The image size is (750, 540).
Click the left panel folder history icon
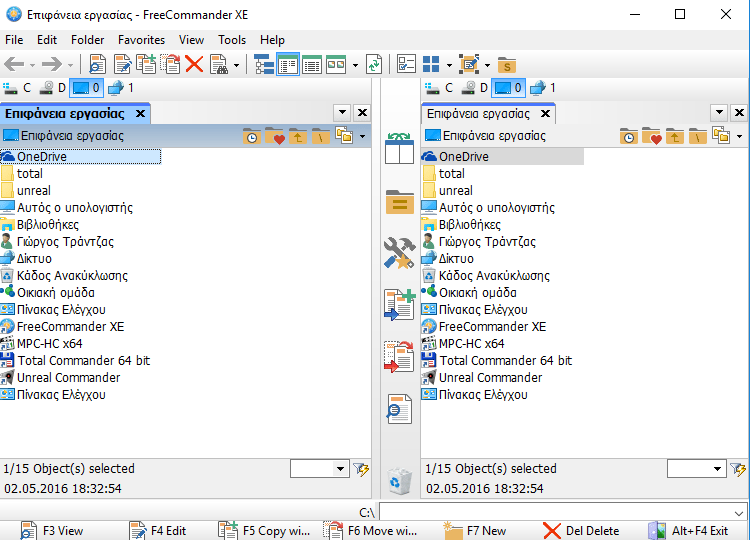[252, 136]
